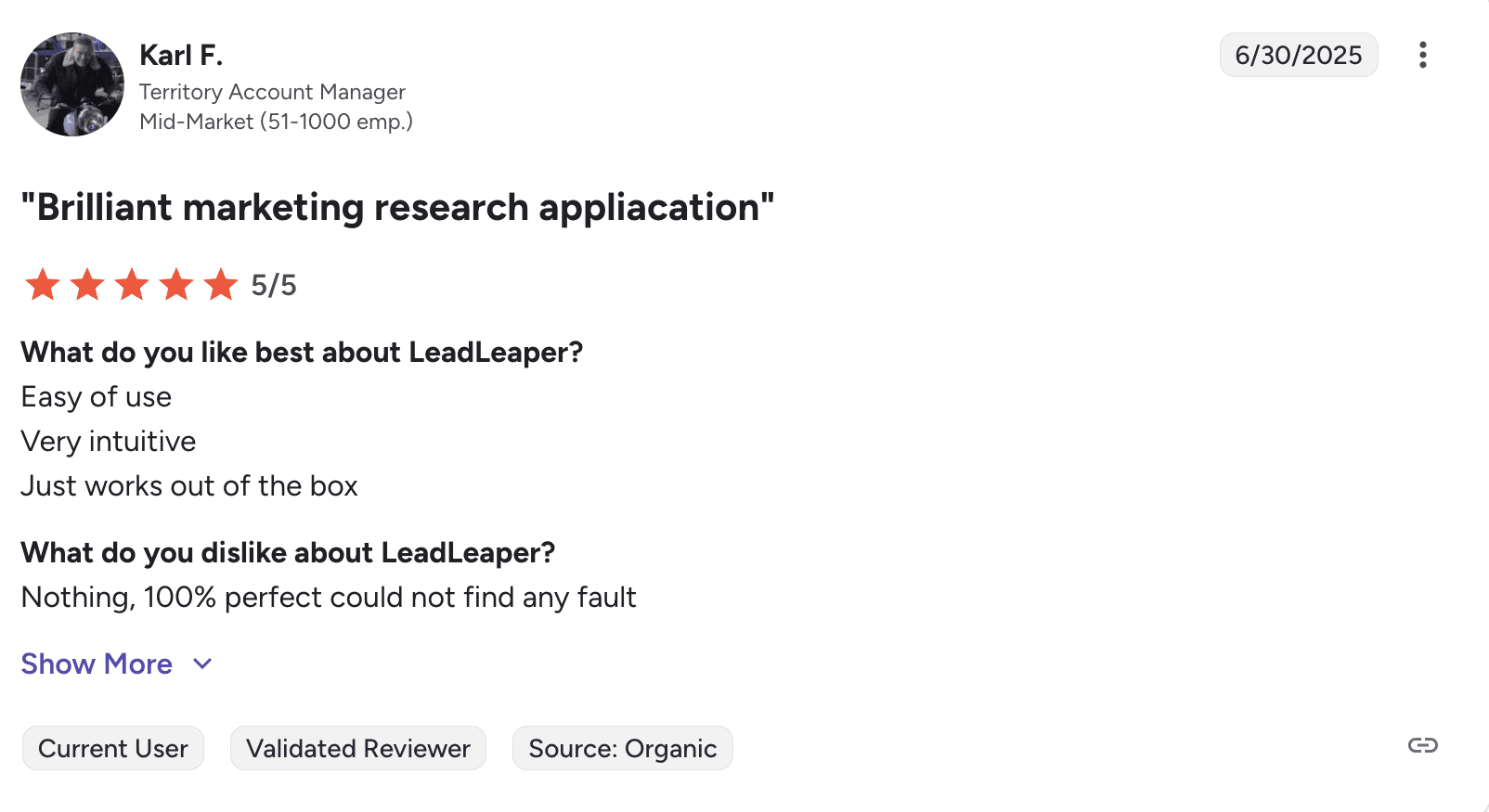Viewport: 1489px width, 812px height.
Task: Click the "What do you like best" heading
Action: point(302,353)
